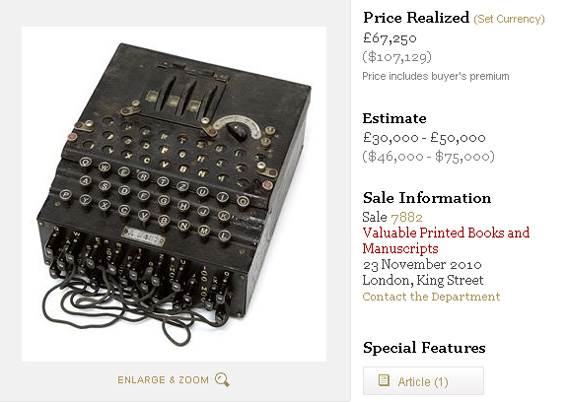Click the Price Realized heading
This screenshot has height=402, width=568.
416,18
